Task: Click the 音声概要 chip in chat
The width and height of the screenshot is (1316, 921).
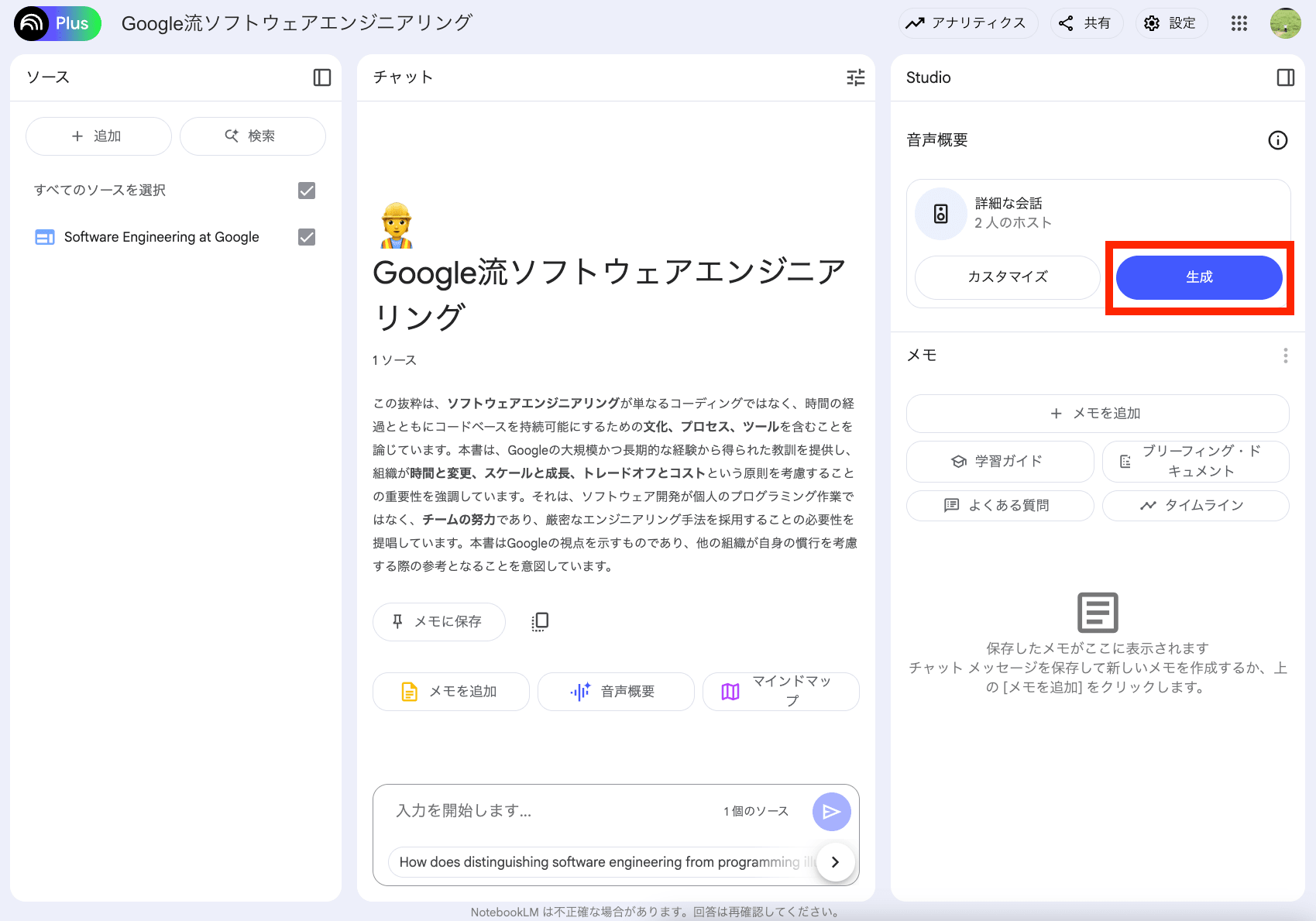Action: click(x=616, y=692)
